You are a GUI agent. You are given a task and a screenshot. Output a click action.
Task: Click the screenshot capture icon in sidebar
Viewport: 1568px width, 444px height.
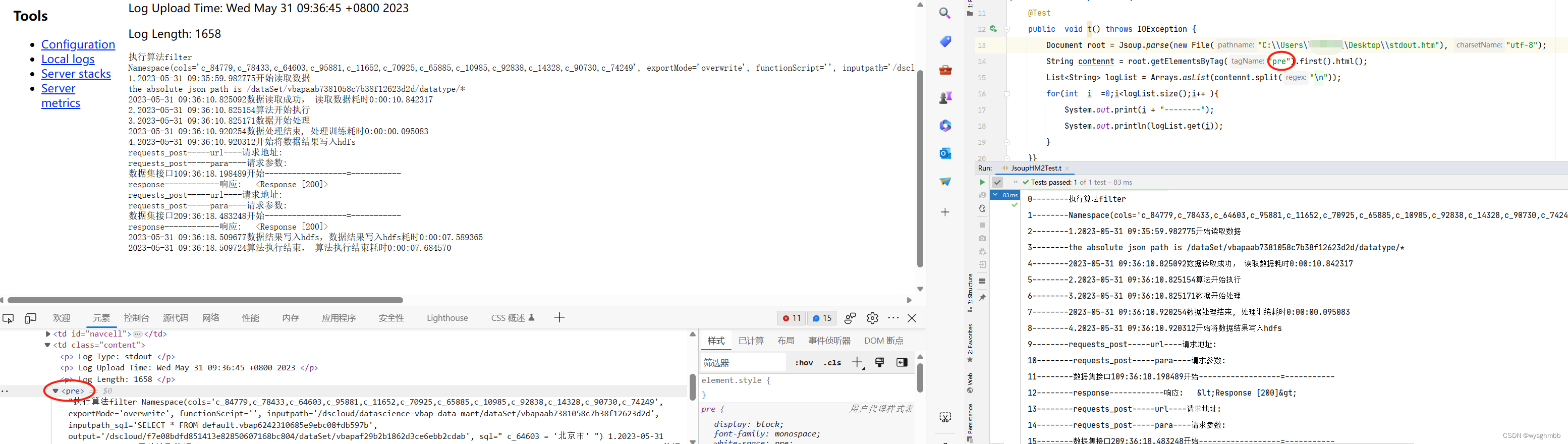pyautogui.click(x=945, y=417)
